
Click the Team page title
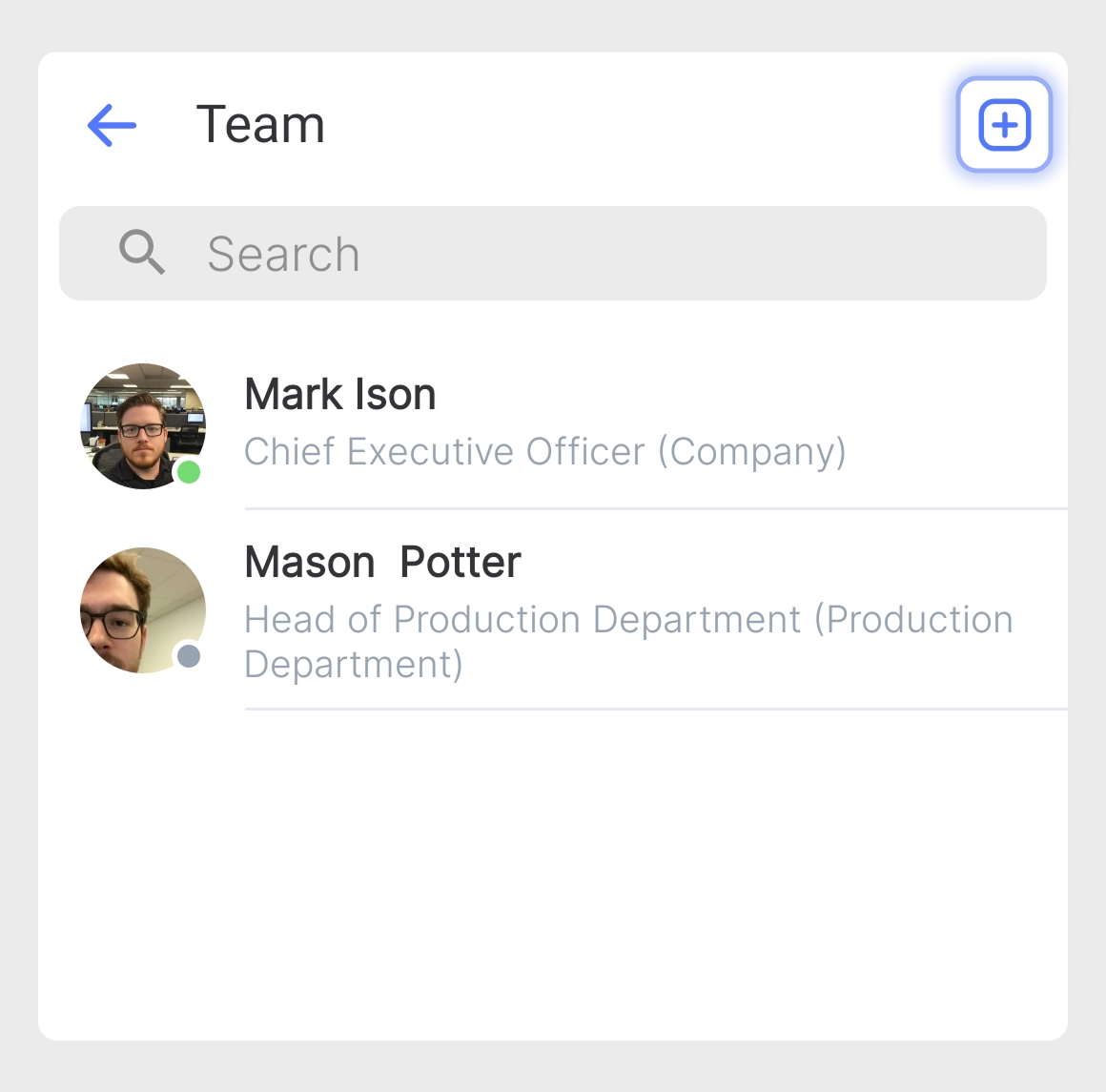pos(260,125)
